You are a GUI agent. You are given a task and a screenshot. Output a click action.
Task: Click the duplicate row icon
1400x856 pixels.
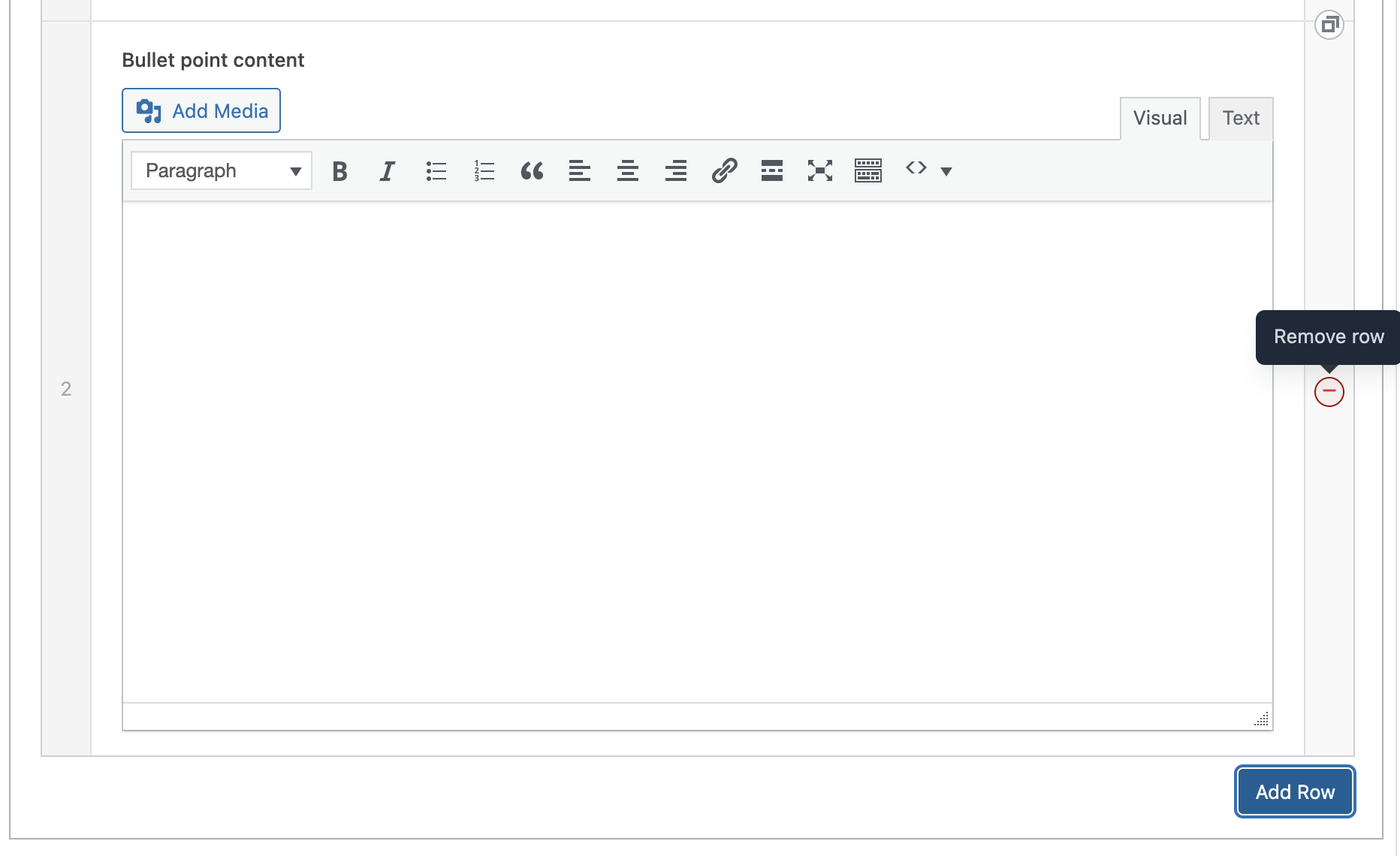[1329, 25]
